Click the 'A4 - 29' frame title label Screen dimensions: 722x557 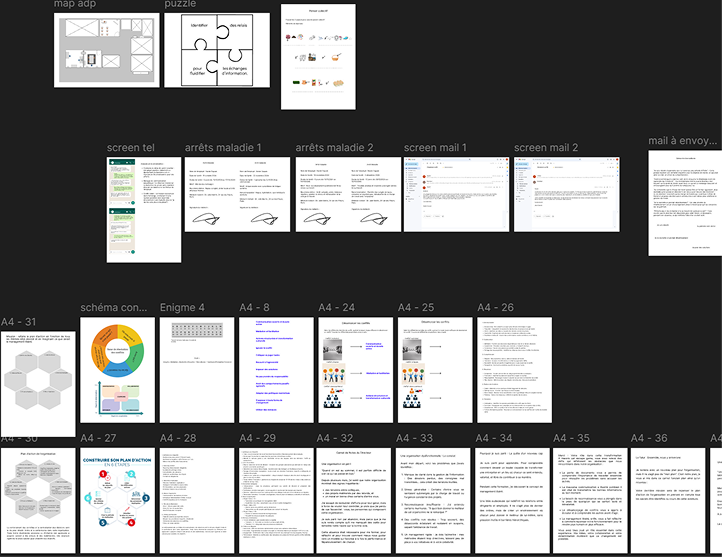(x=257, y=439)
